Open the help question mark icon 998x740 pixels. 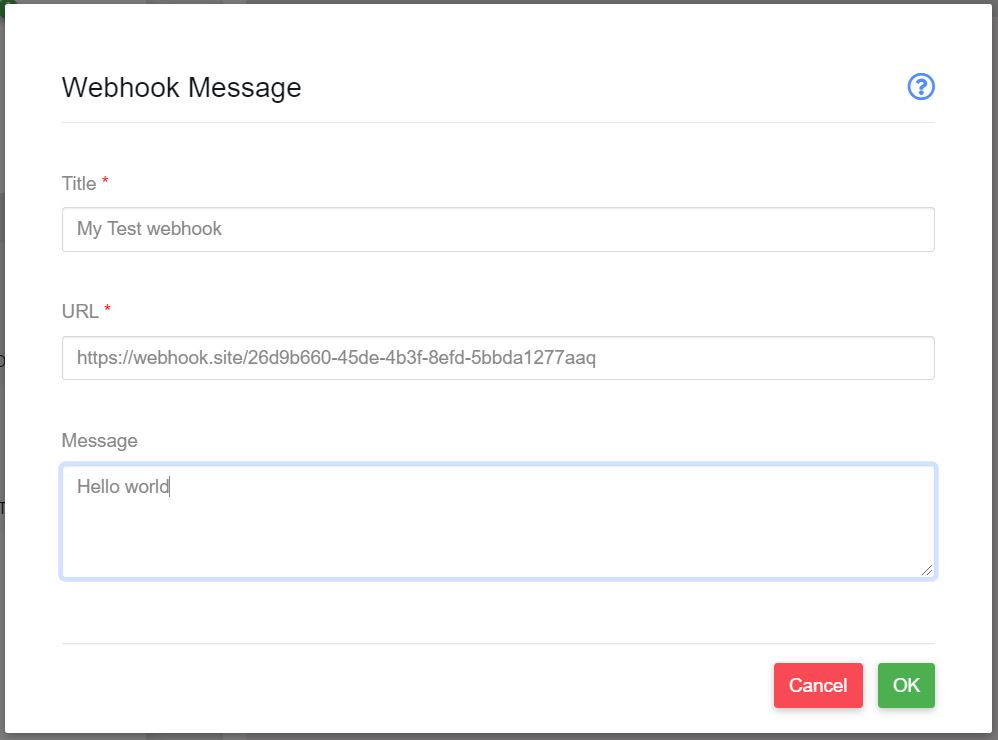click(x=920, y=87)
